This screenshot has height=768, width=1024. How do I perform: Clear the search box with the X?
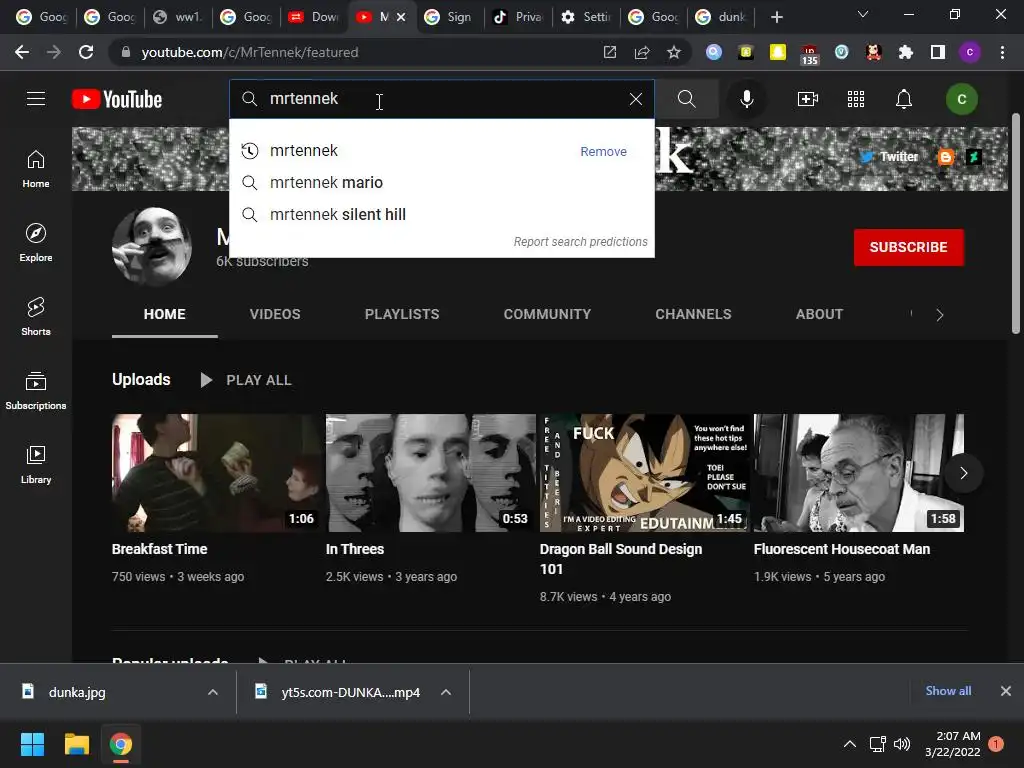coord(635,99)
